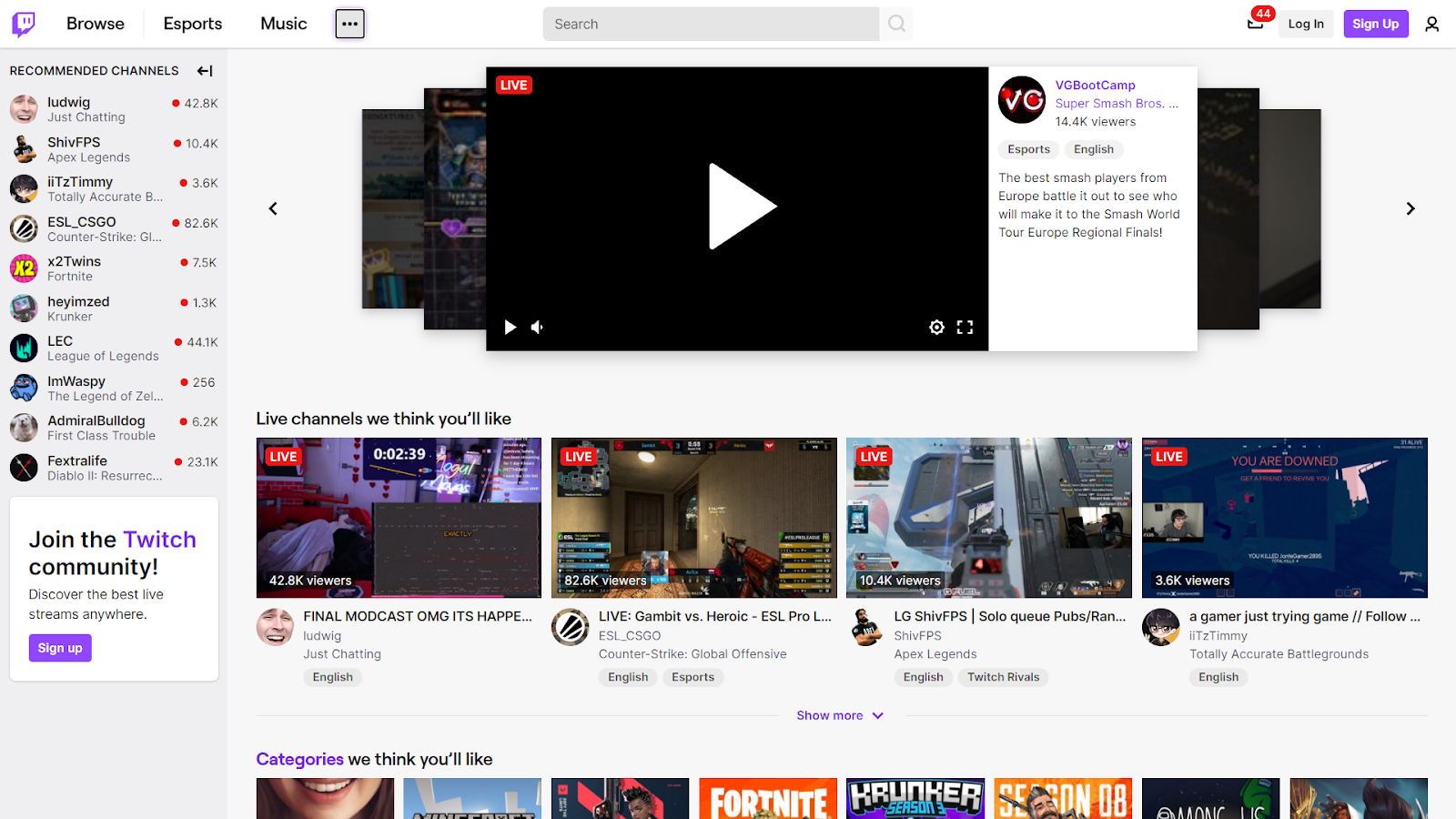Click the Log In button
Viewport: 1456px width, 819px height.
(1306, 24)
